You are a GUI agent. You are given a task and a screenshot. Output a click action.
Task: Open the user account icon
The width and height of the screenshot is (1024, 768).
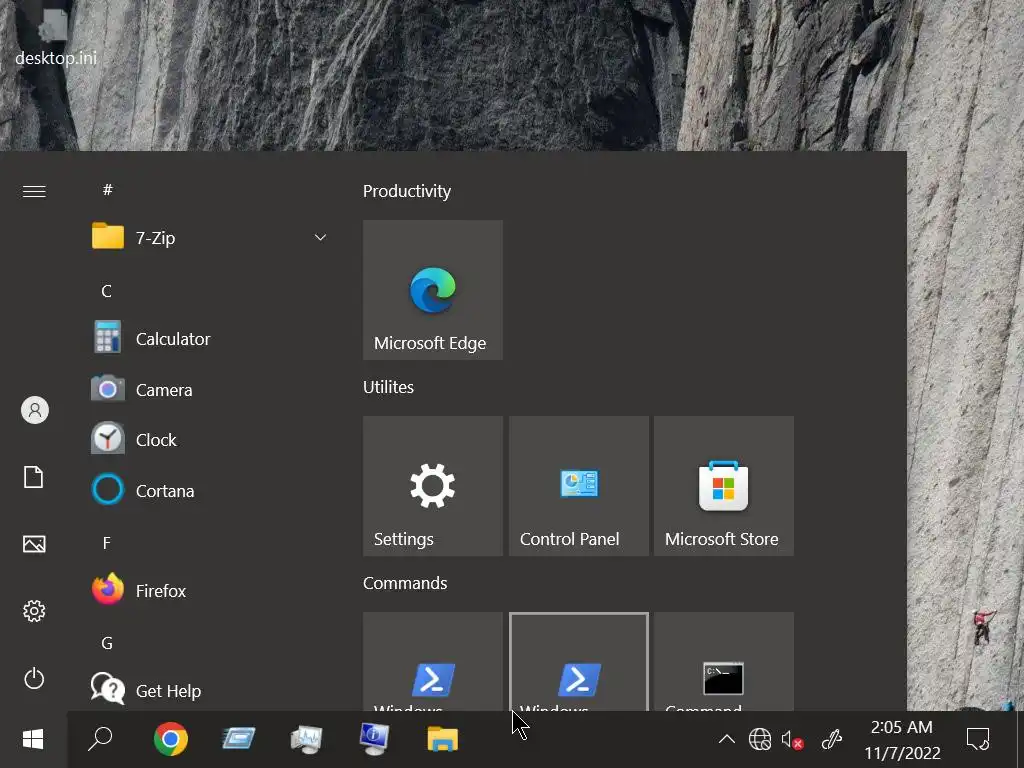(35, 410)
